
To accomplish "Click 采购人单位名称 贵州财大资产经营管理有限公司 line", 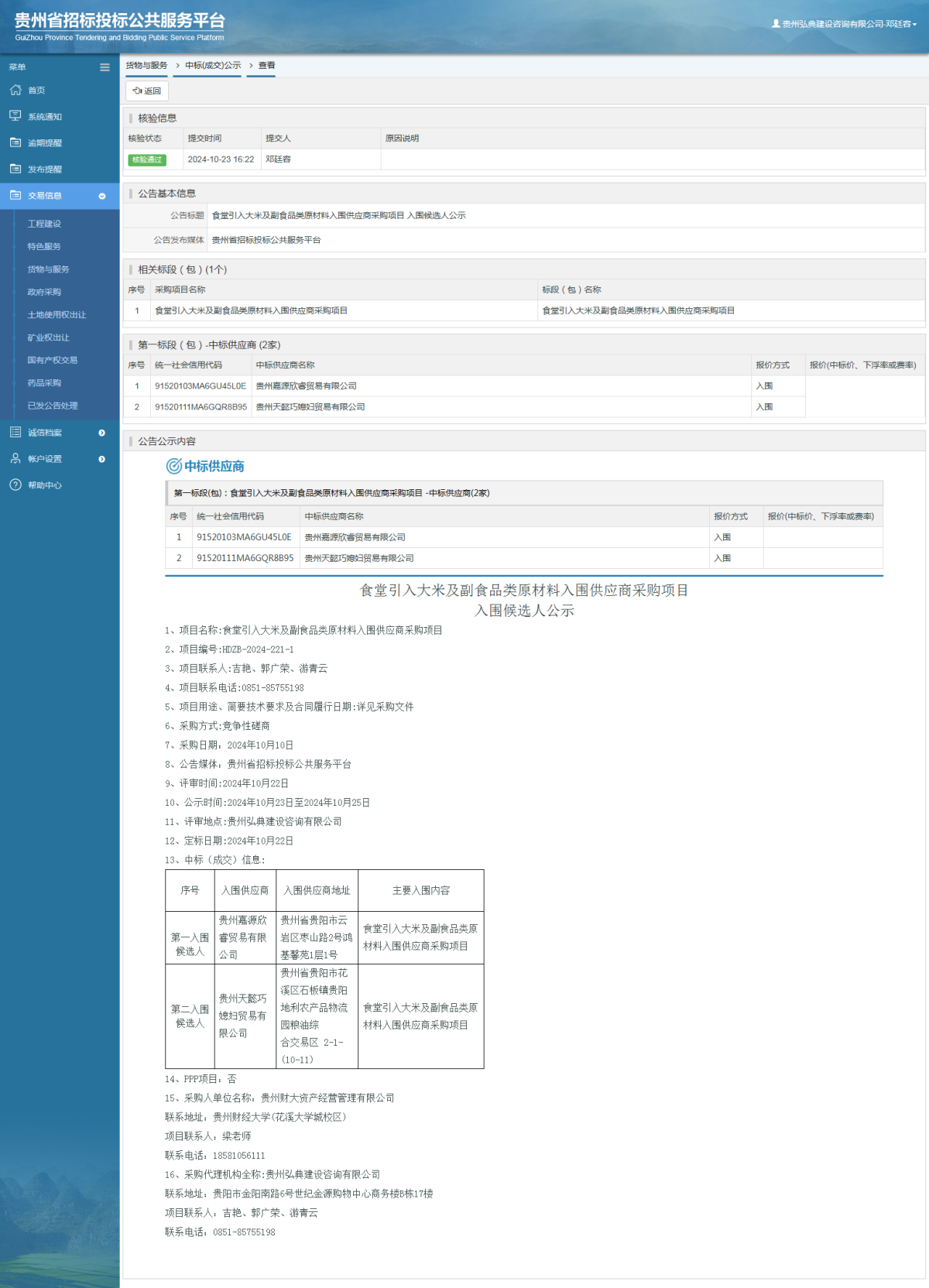I will tap(279, 1098).
